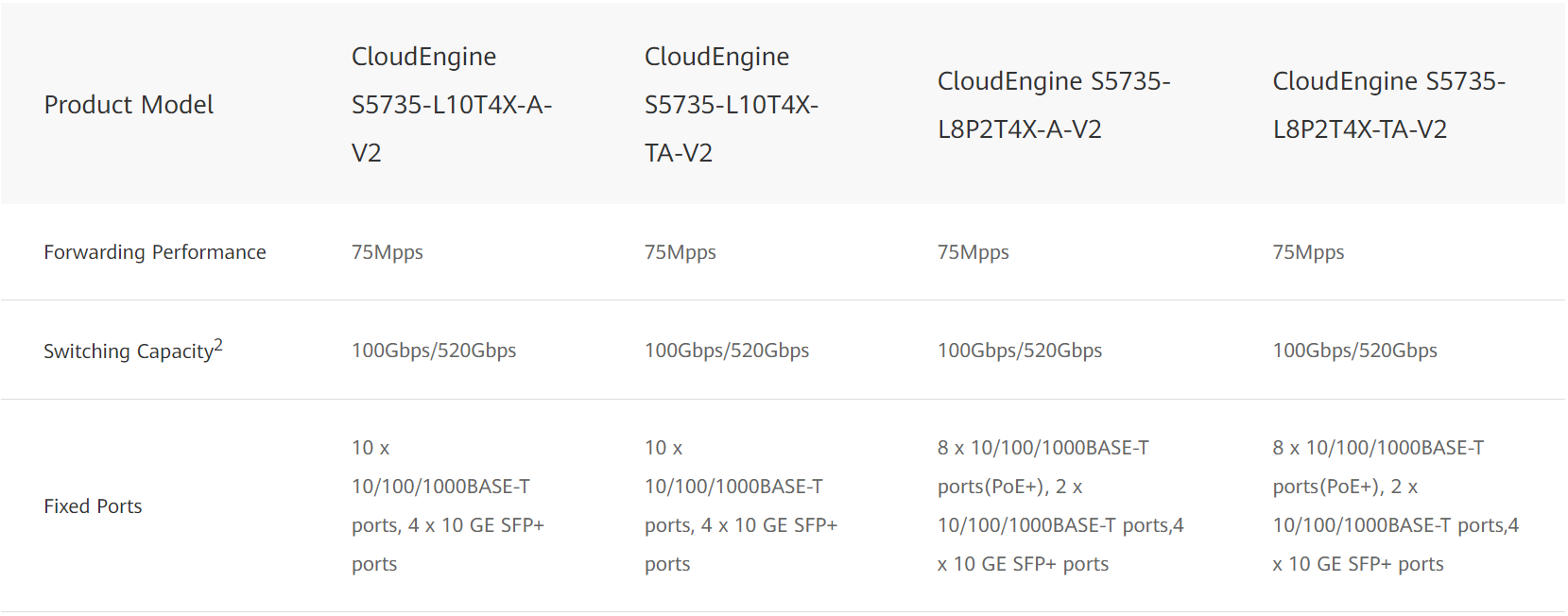
Task: Click the CloudEngine S5735-L8P2T4X-TA-V2 column header
Action: coord(1387,105)
